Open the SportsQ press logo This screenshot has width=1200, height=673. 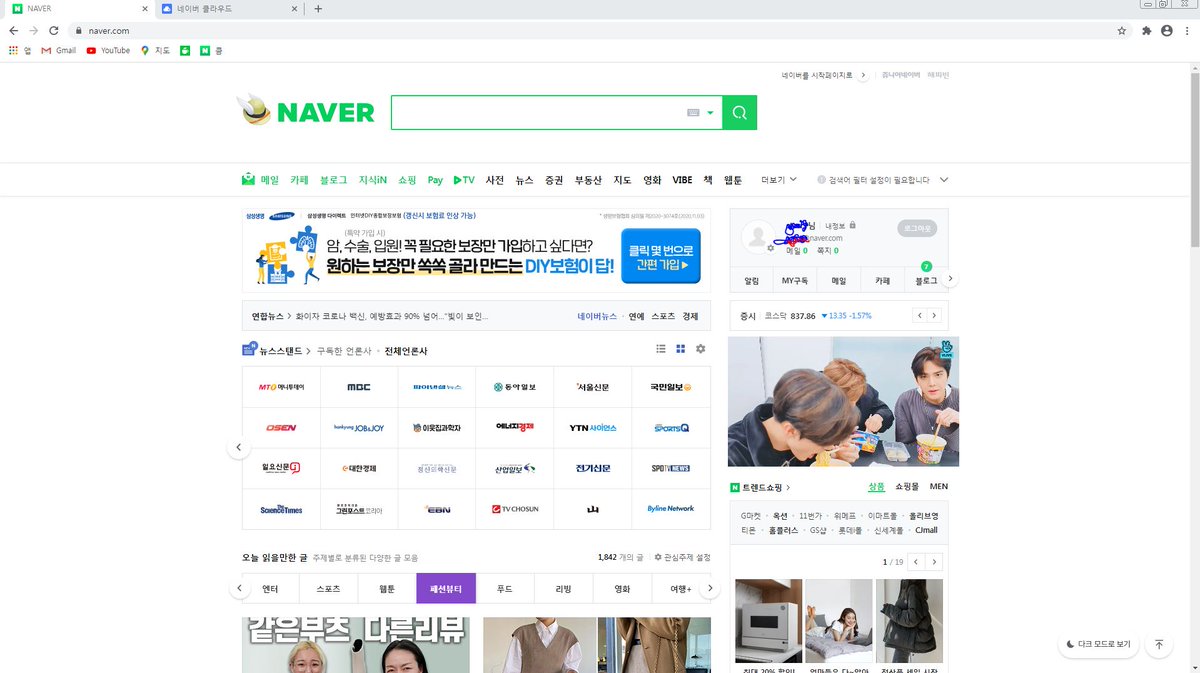pos(671,428)
